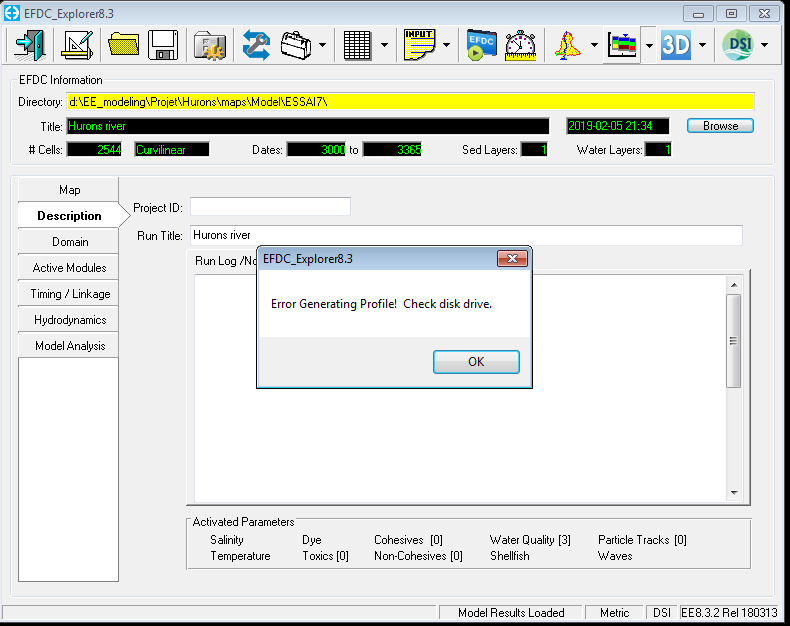Click the Particle Tracks [0] label
This screenshot has height=626, width=790.
click(642, 540)
